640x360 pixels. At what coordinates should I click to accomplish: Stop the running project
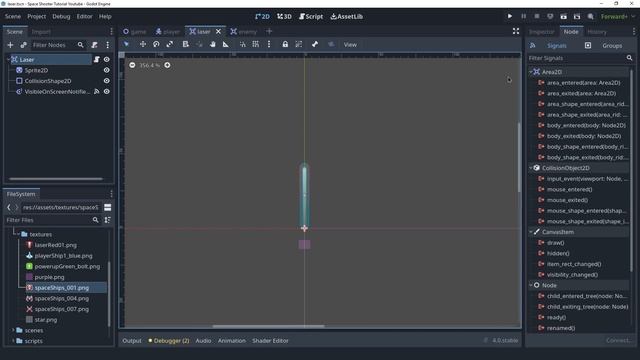[x=537, y=16]
